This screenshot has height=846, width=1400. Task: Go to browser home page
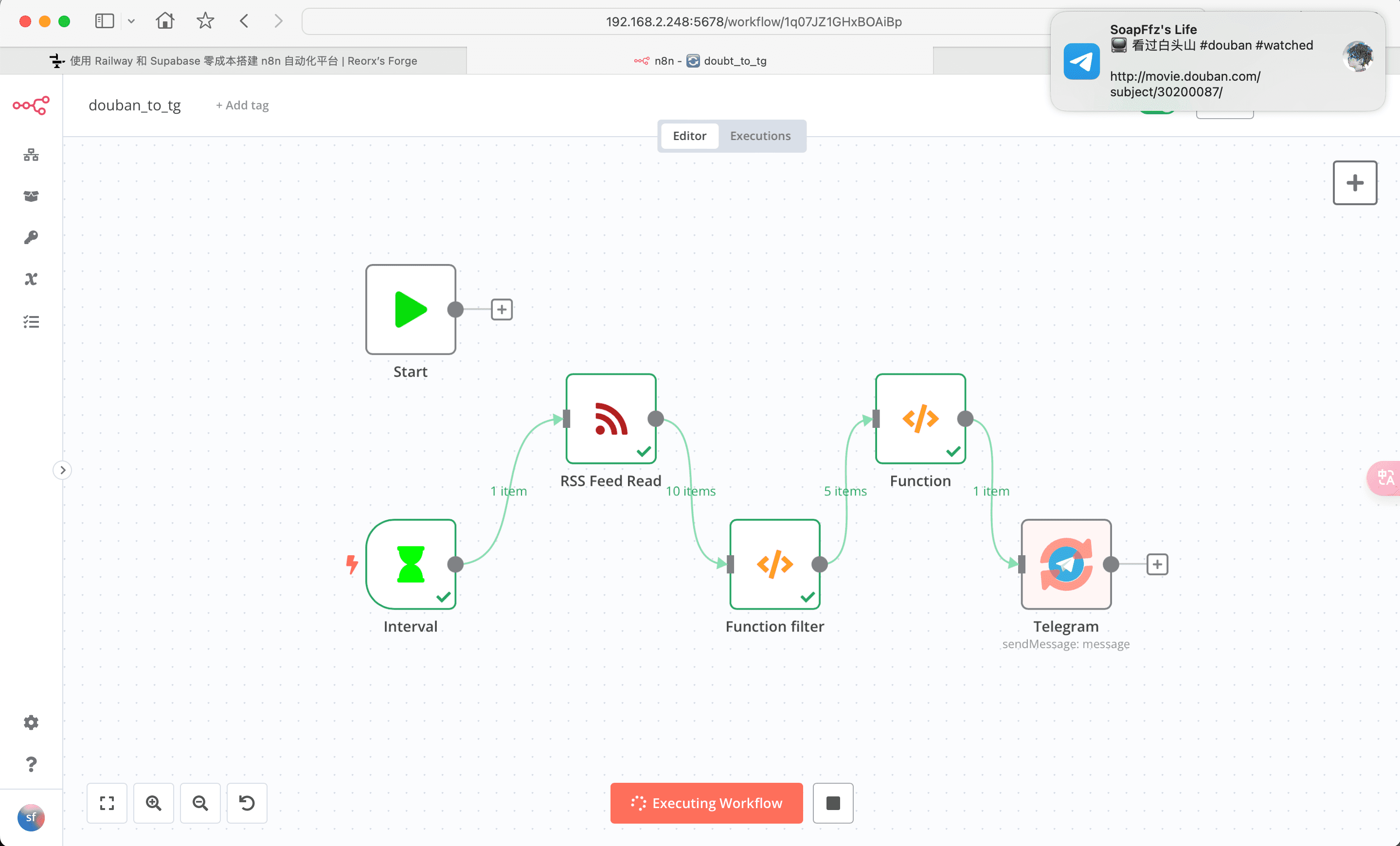click(x=165, y=21)
